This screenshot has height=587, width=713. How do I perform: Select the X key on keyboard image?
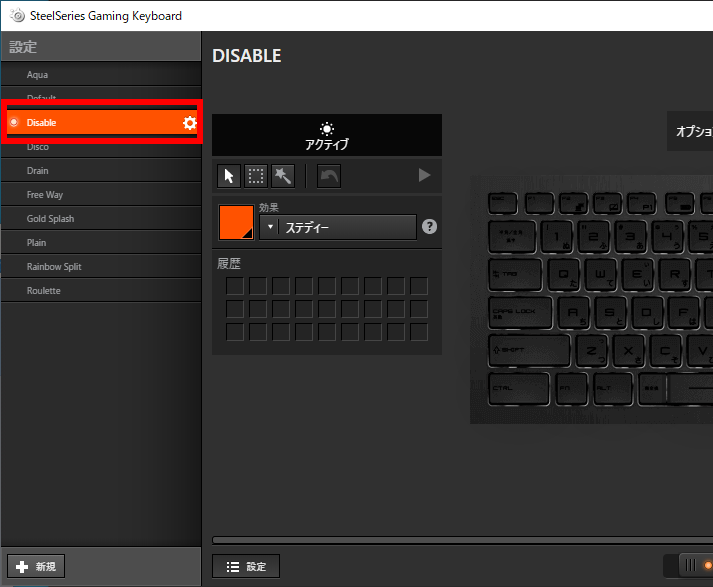[x=628, y=351]
